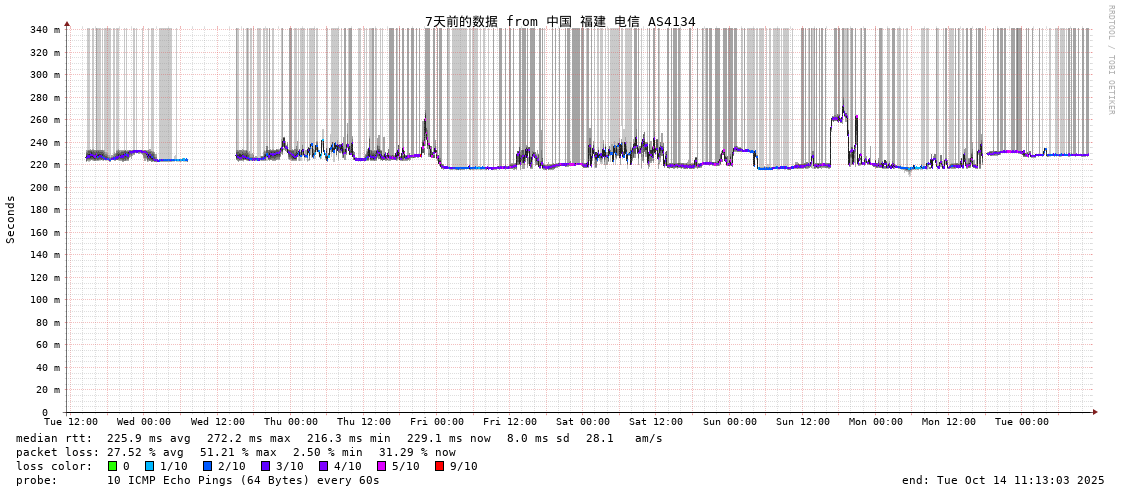Click the 'Sun 12:00' time axis label

coord(803,422)
